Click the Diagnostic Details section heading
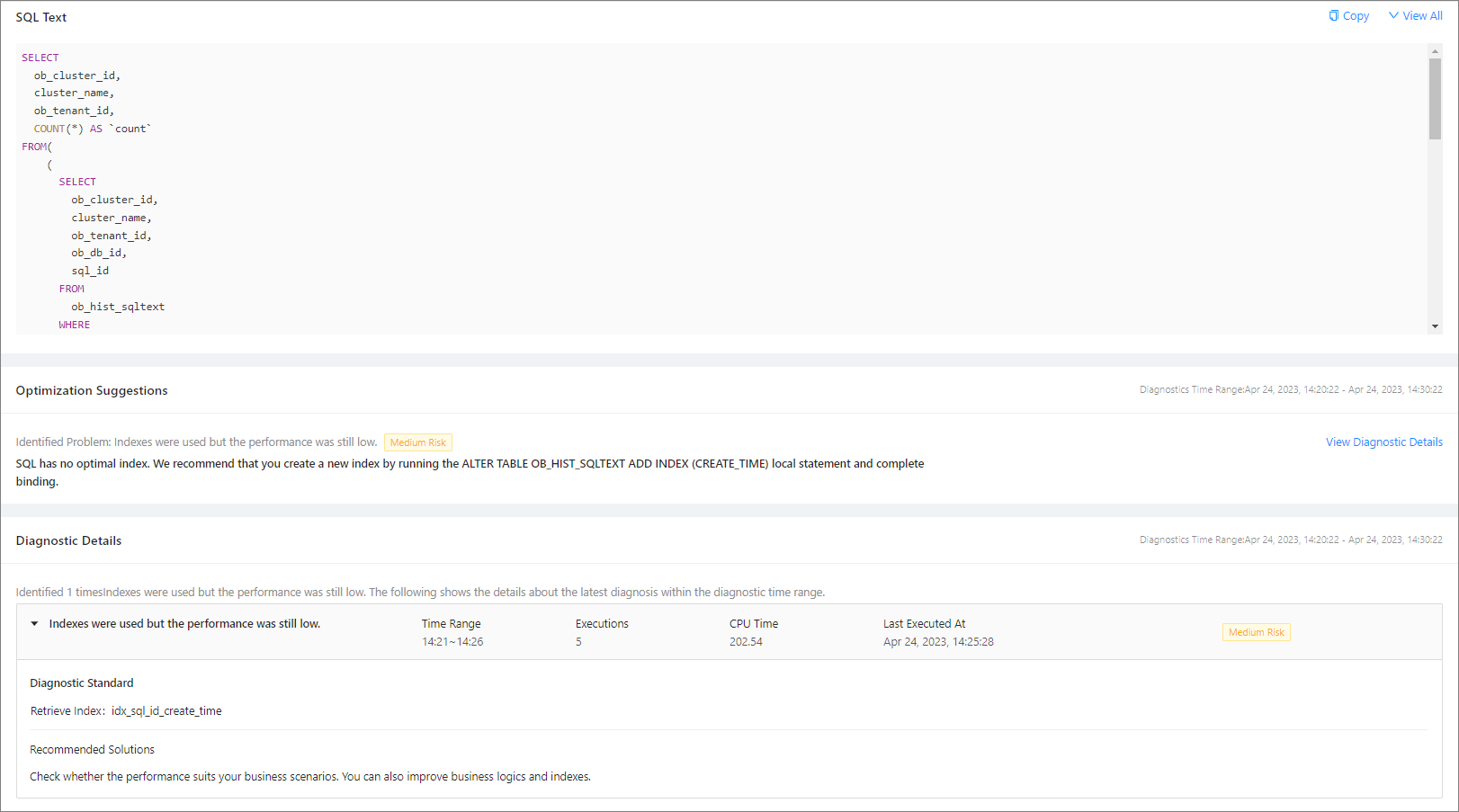1459x812 pixels. [x=68, y=540]
